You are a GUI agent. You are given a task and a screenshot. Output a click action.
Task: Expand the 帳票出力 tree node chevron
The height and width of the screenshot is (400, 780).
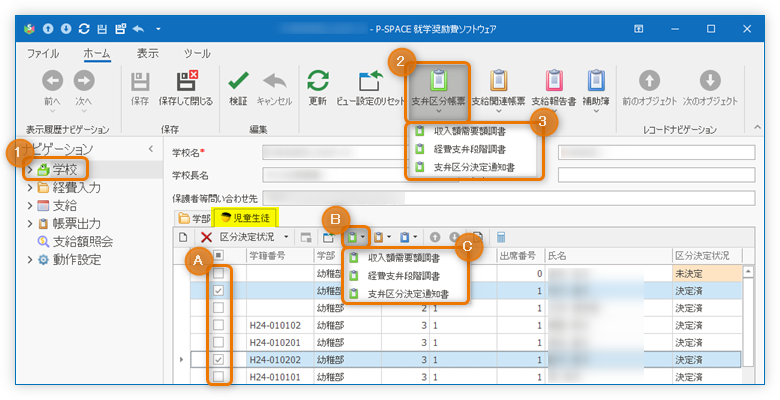30,223
